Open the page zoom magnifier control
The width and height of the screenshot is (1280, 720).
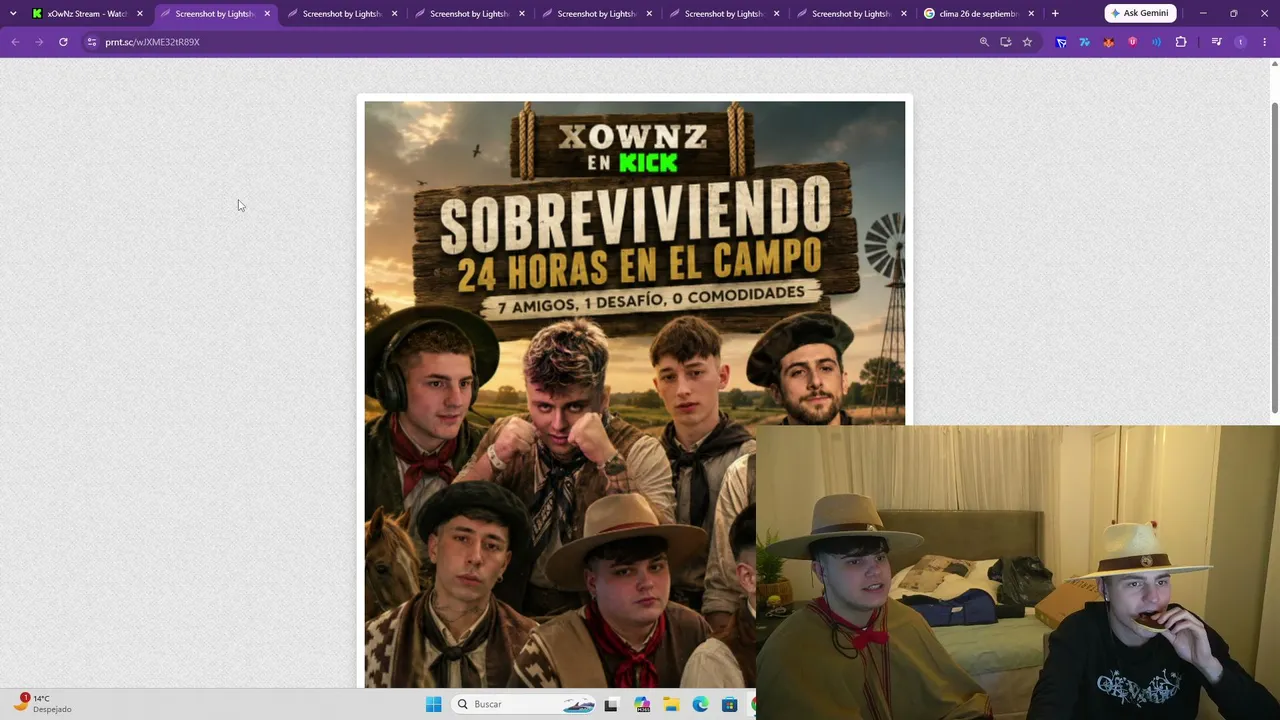pyautogui.click(x=984, y=42)
